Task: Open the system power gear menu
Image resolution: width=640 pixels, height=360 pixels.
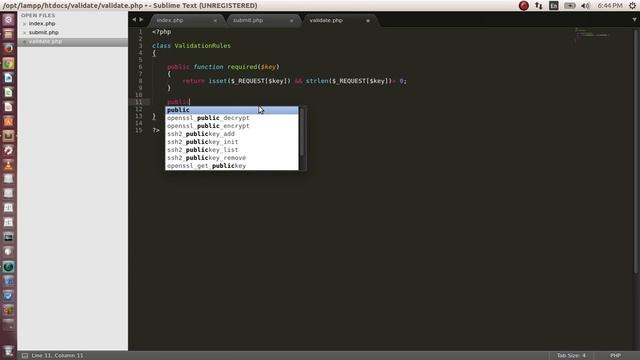Action: (632, 6)
